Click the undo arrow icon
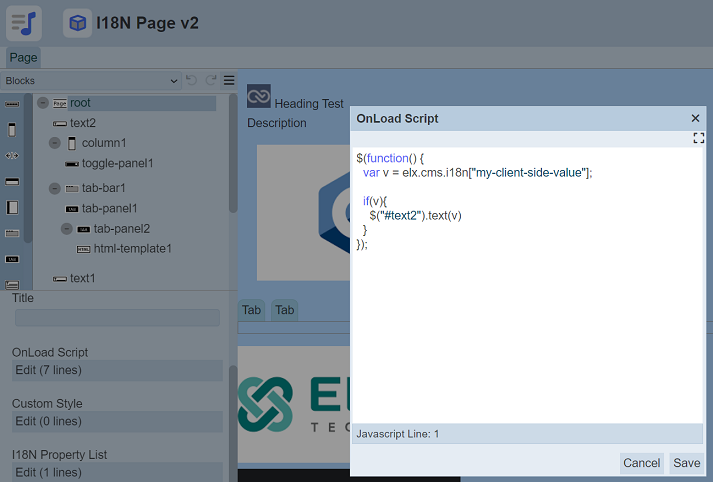The image size is (713, 482). point(191,80)
